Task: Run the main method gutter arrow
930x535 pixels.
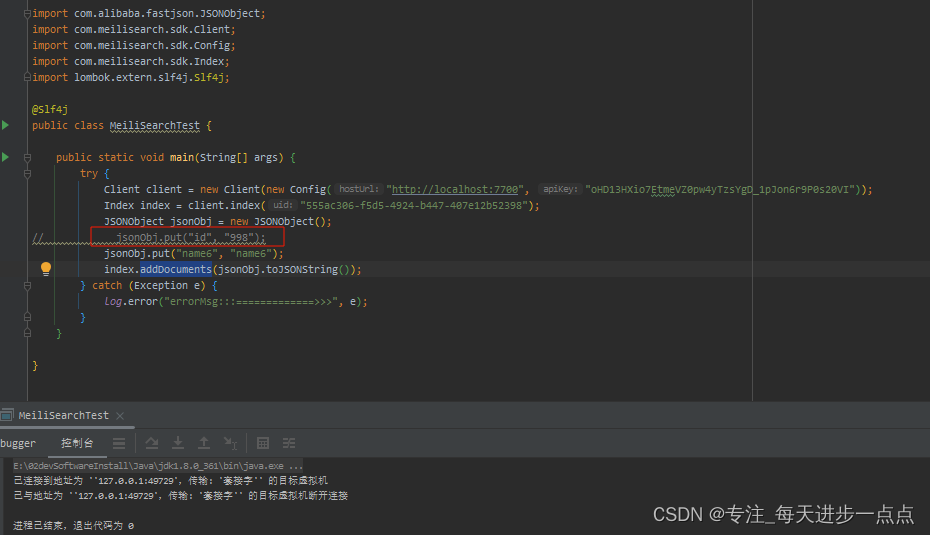Action: [5, 157]
